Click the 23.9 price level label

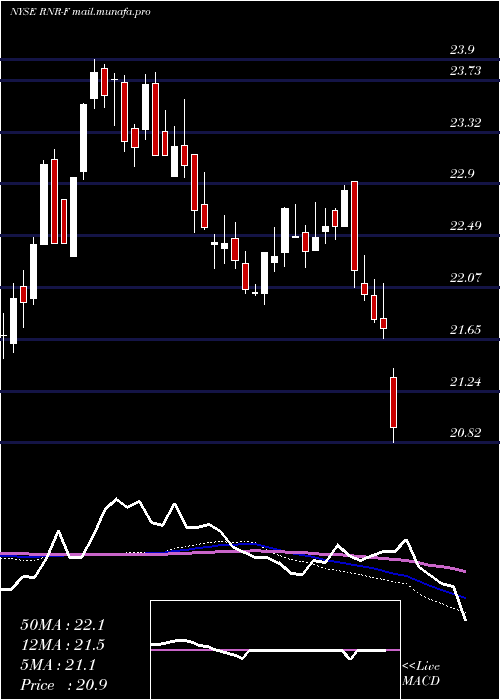pyautogui.click(x=462, y=50)
